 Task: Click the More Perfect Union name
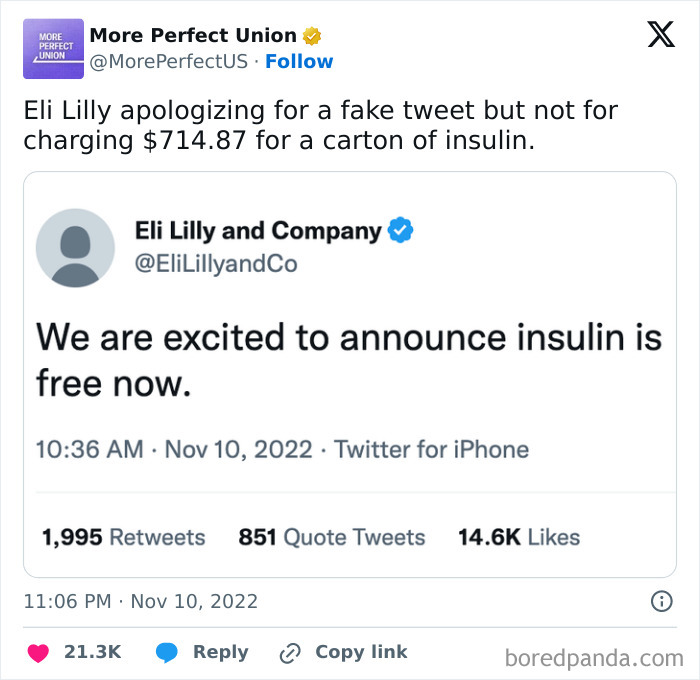(193, 36)
